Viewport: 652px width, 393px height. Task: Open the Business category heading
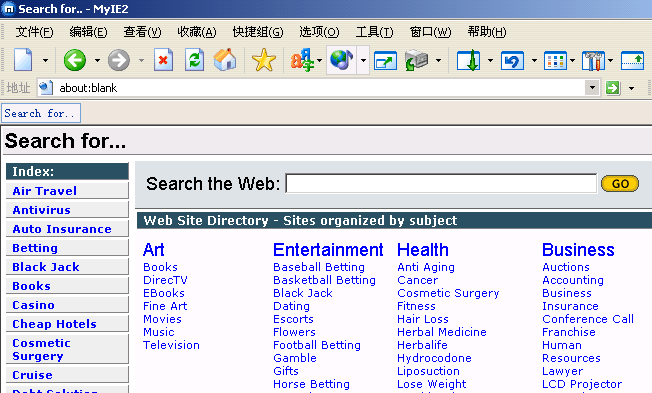coord(578,250)
